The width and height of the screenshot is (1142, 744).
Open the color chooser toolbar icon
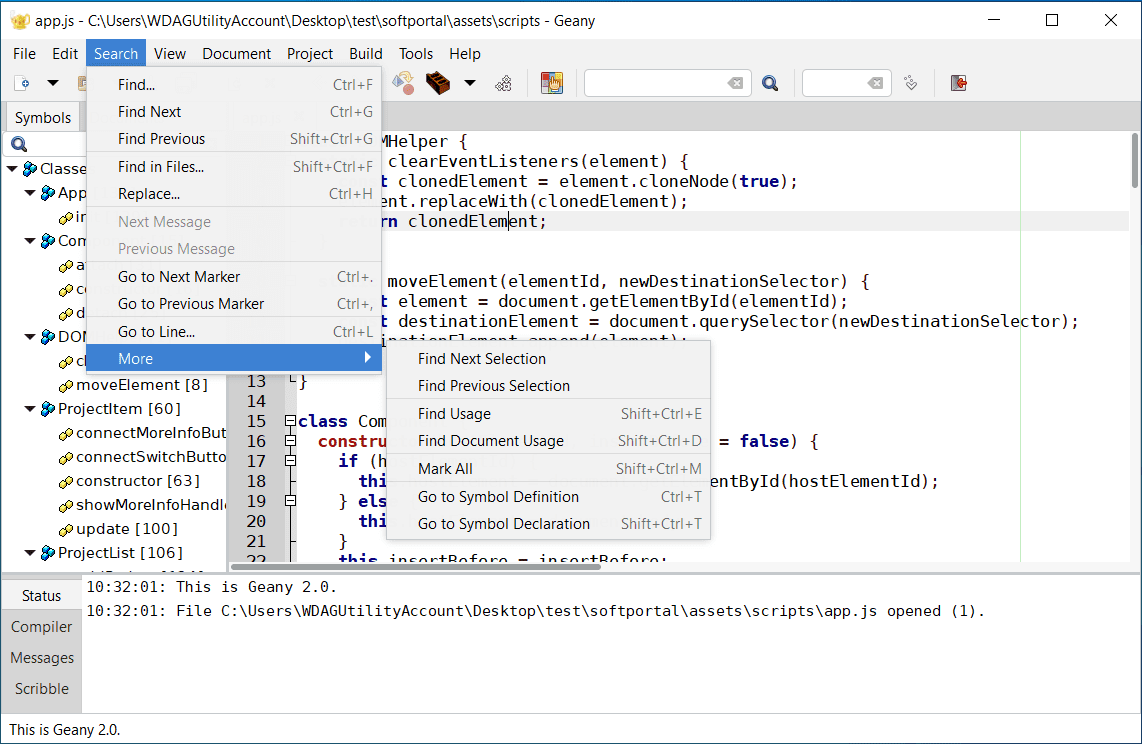[x=552, y=83]
